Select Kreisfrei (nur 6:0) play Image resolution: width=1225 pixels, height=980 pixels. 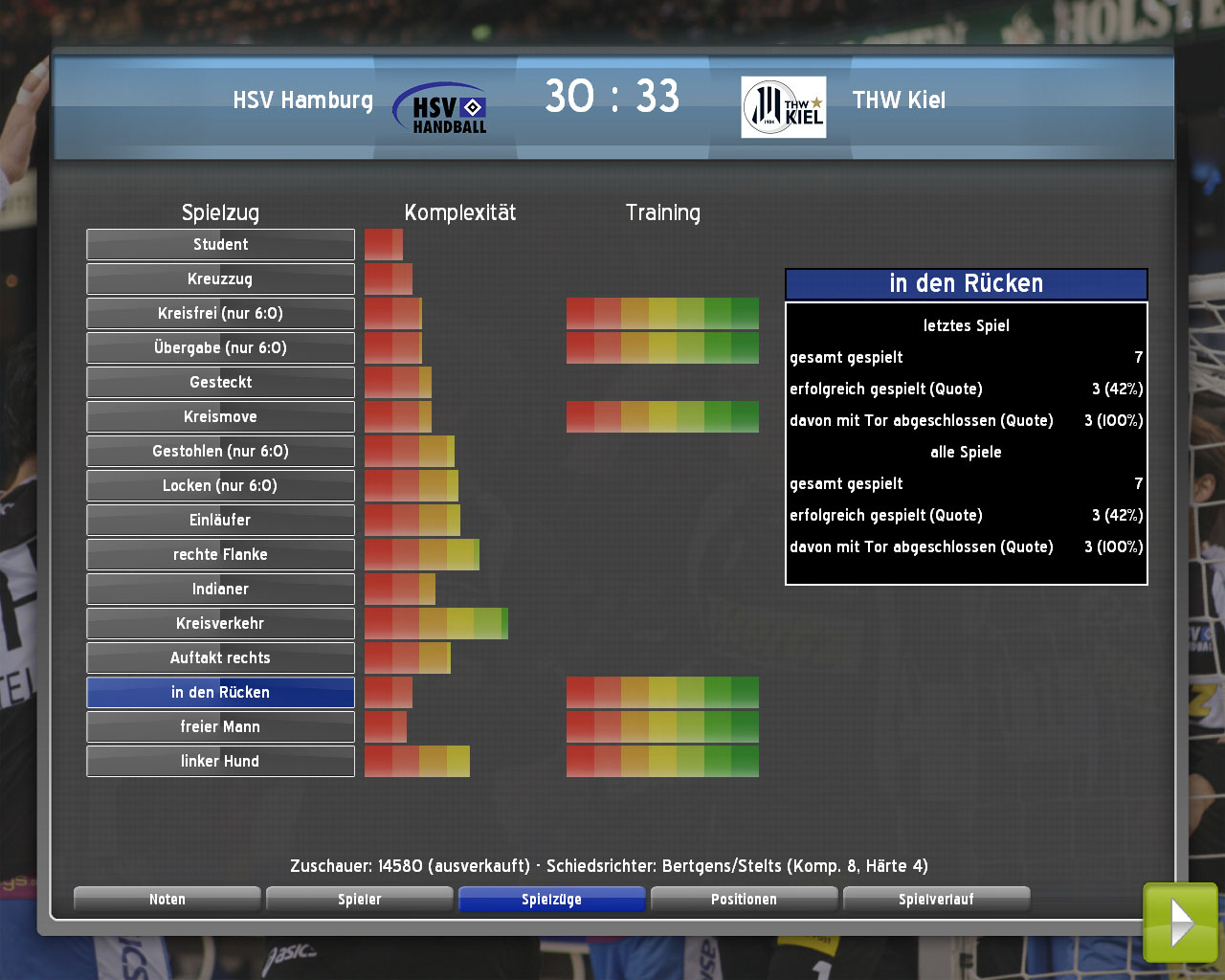pos(220,314)
